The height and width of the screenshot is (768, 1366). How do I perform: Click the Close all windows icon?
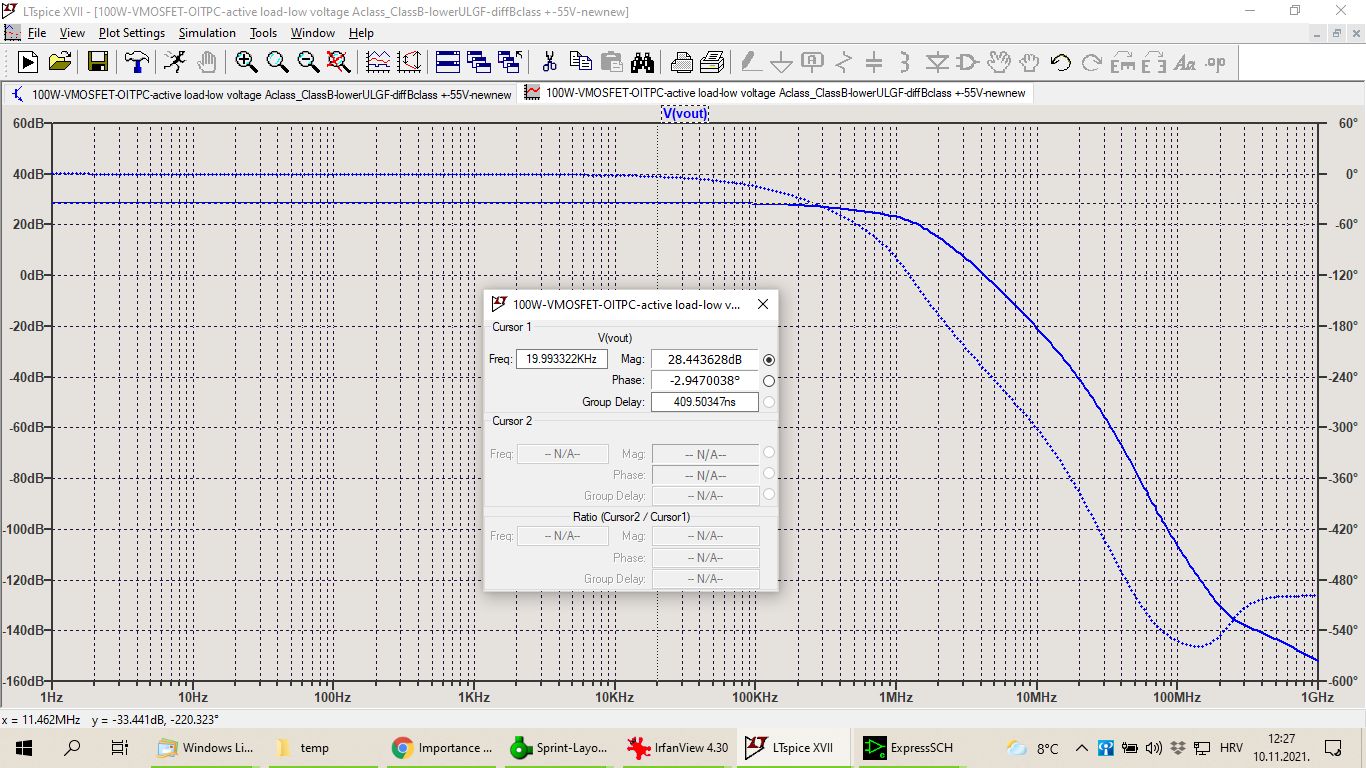pyautogui.click(x=510, y=62)
